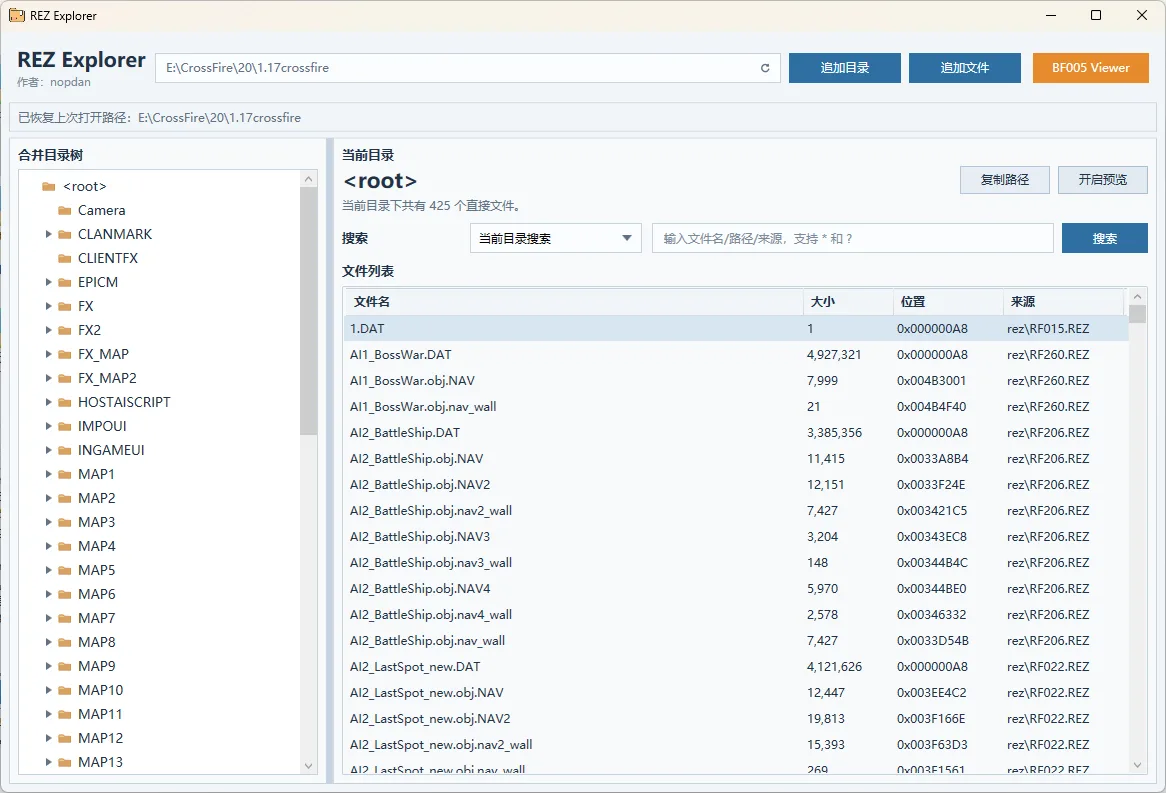The width and height of the screenshot is (1166, 793).
Task: Sort by the 大小 column header
Action: pos(848,301)
